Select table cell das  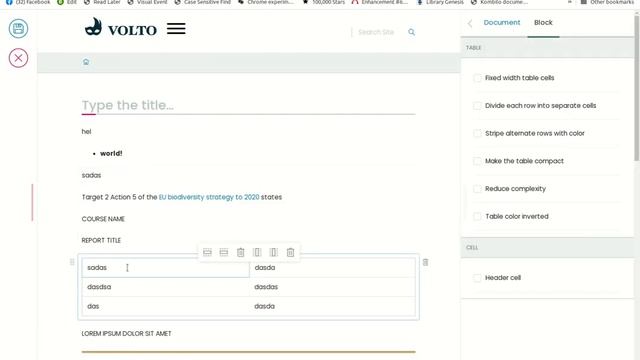(165, 306)
